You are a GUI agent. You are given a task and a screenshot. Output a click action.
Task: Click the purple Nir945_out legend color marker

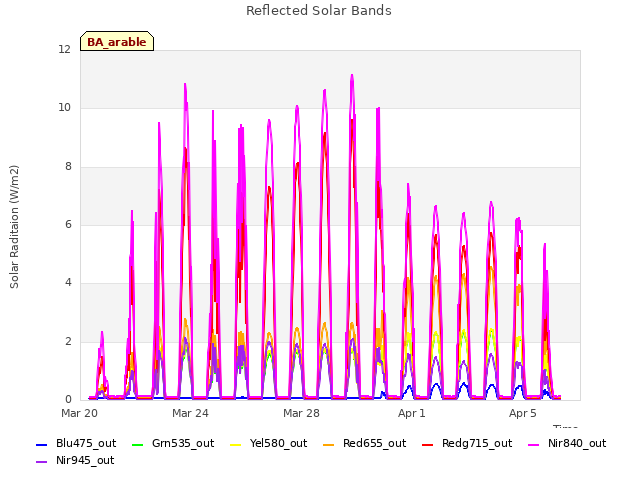(42, 462)
